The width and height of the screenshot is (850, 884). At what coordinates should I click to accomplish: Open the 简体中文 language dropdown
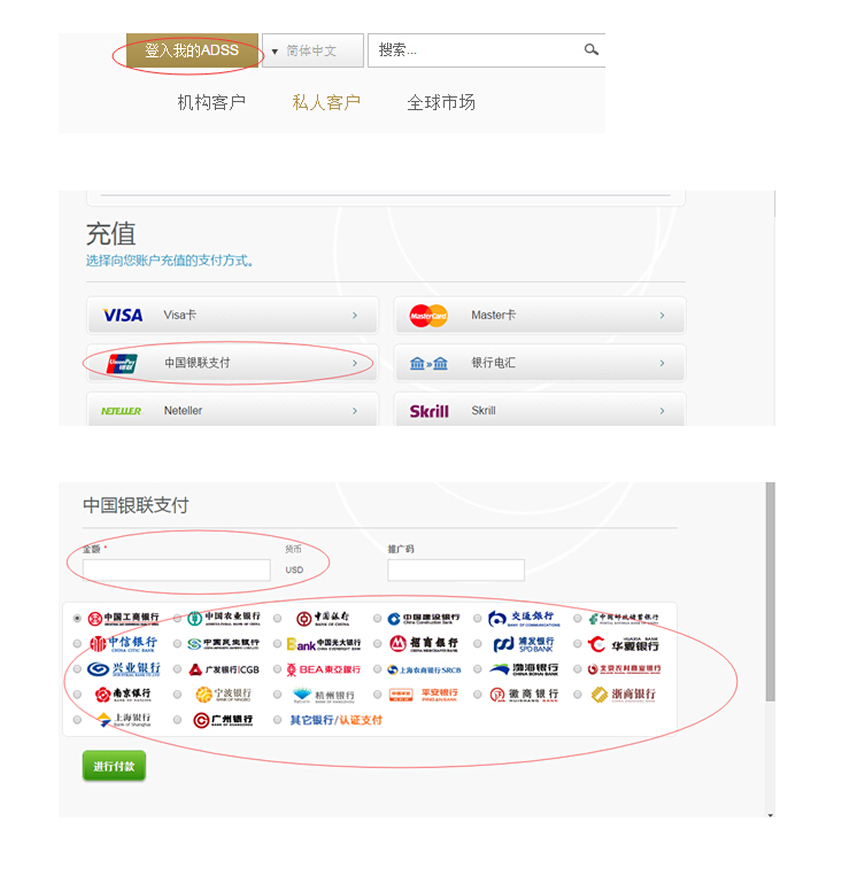tap(313, 51)
